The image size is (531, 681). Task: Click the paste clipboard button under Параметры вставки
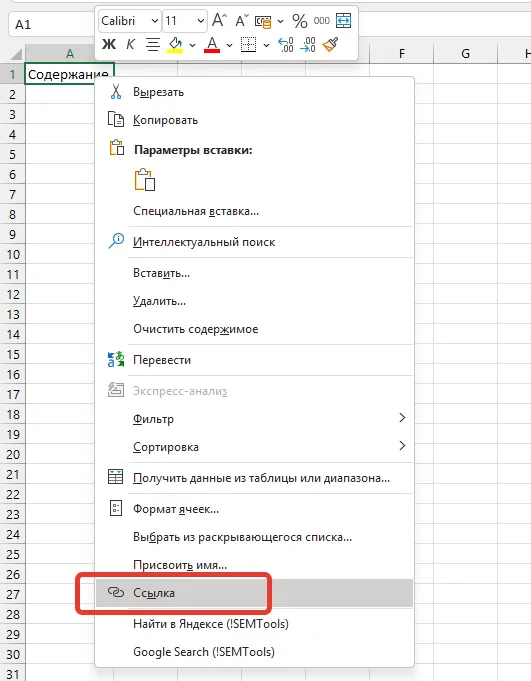click(145, 180)
